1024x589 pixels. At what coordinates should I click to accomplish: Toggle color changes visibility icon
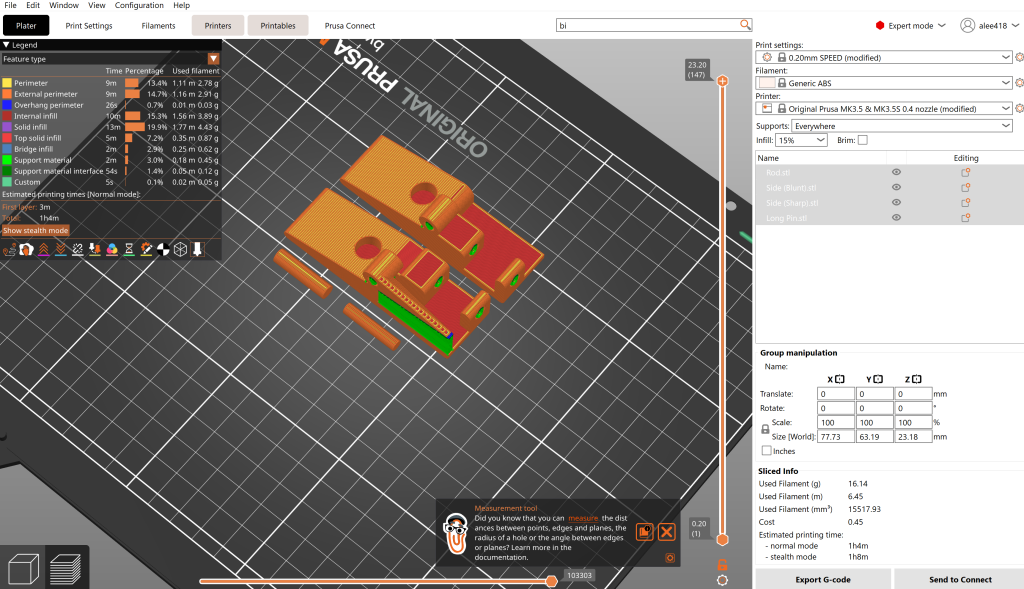coord(112,249)
